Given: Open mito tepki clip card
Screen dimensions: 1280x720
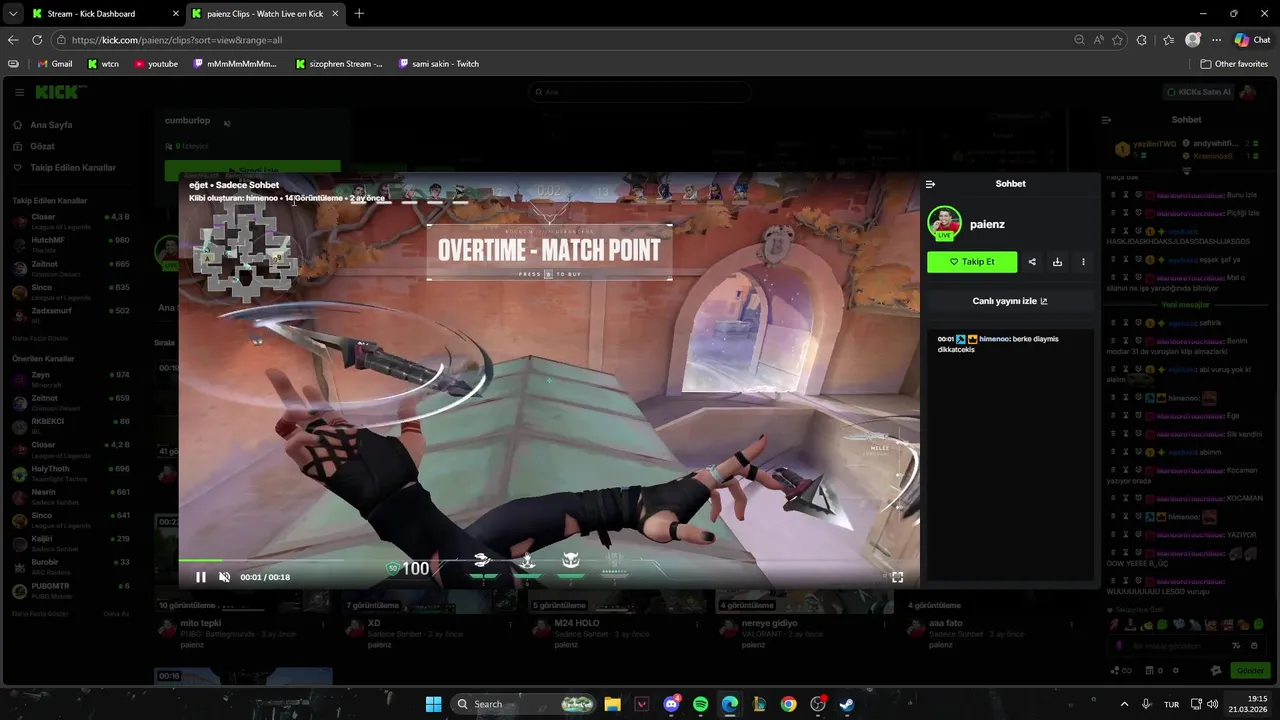Looking at the screenshot, I should click(x=241, y=620).
